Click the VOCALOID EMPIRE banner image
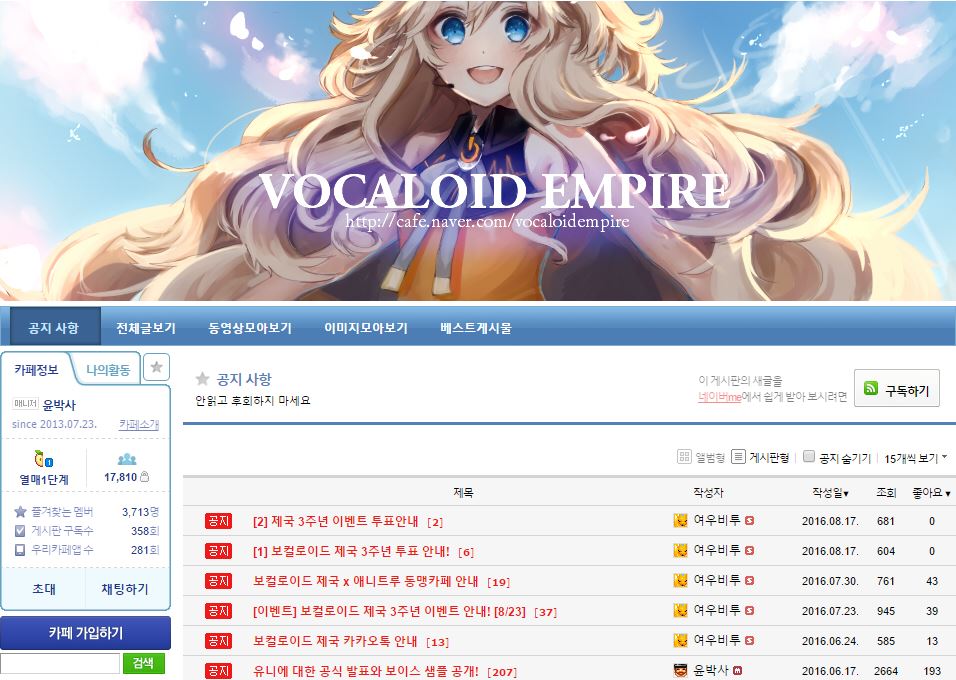Screen dimensions: 956x680 click(x=478, y=150)
